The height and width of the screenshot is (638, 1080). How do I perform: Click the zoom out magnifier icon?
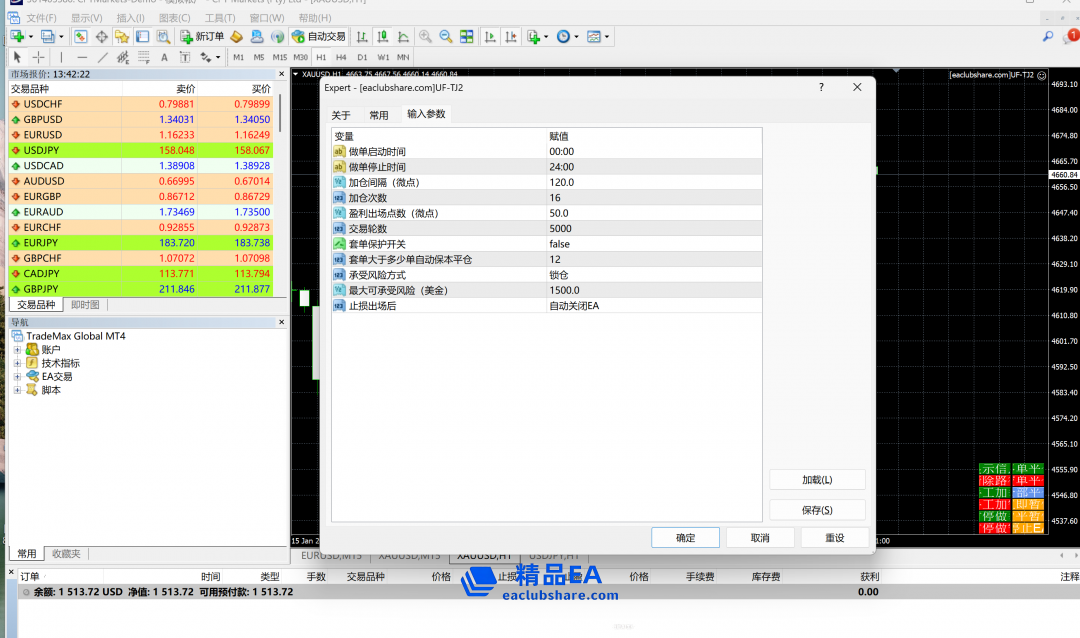[445, 37]
